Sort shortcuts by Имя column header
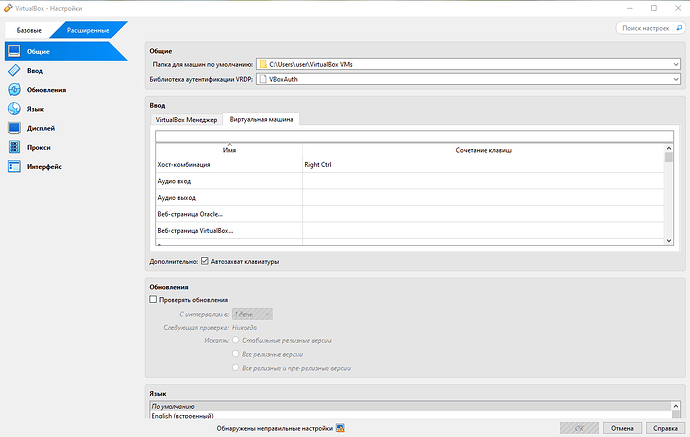This screenshot has height=437, width=690. pyautogui.click(x=229, y=150)
